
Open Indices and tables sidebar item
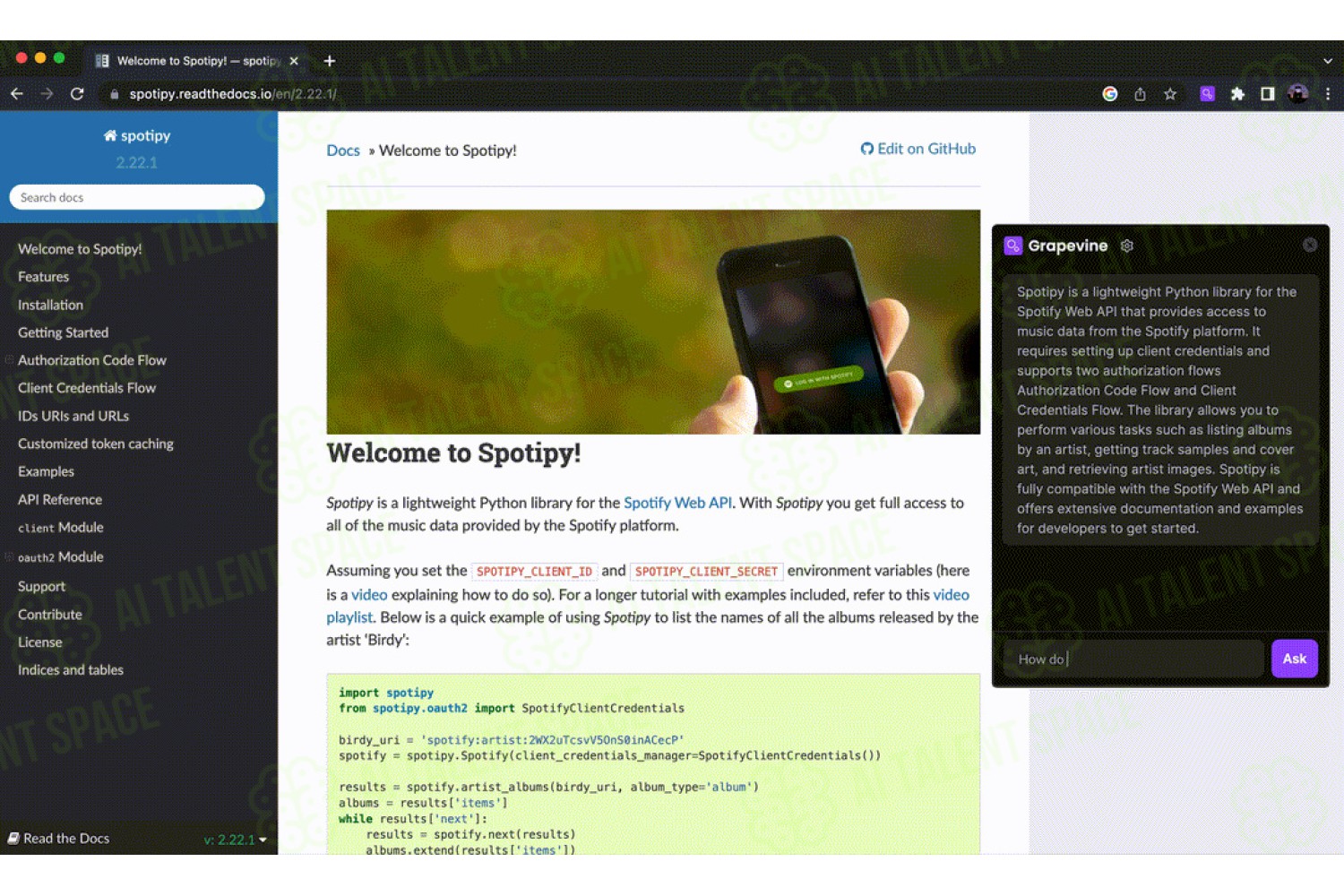pos(71,670)
